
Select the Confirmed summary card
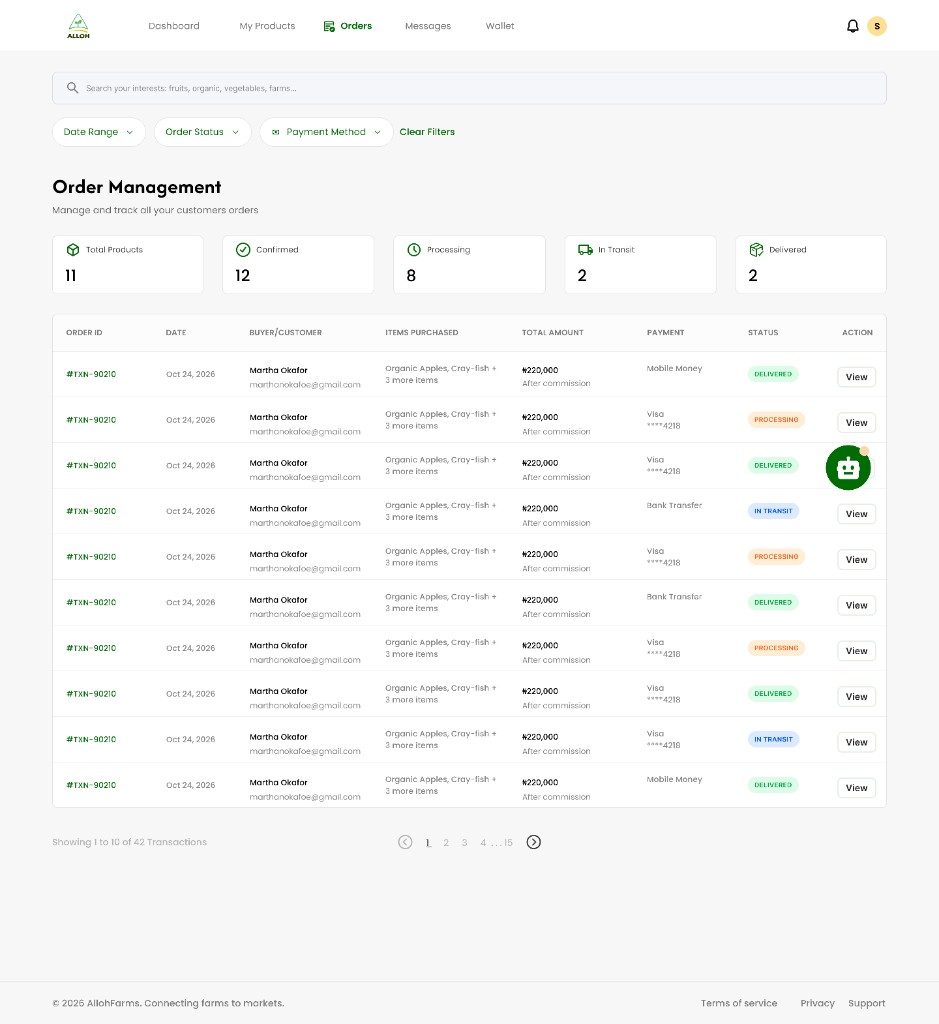[298, 264]
